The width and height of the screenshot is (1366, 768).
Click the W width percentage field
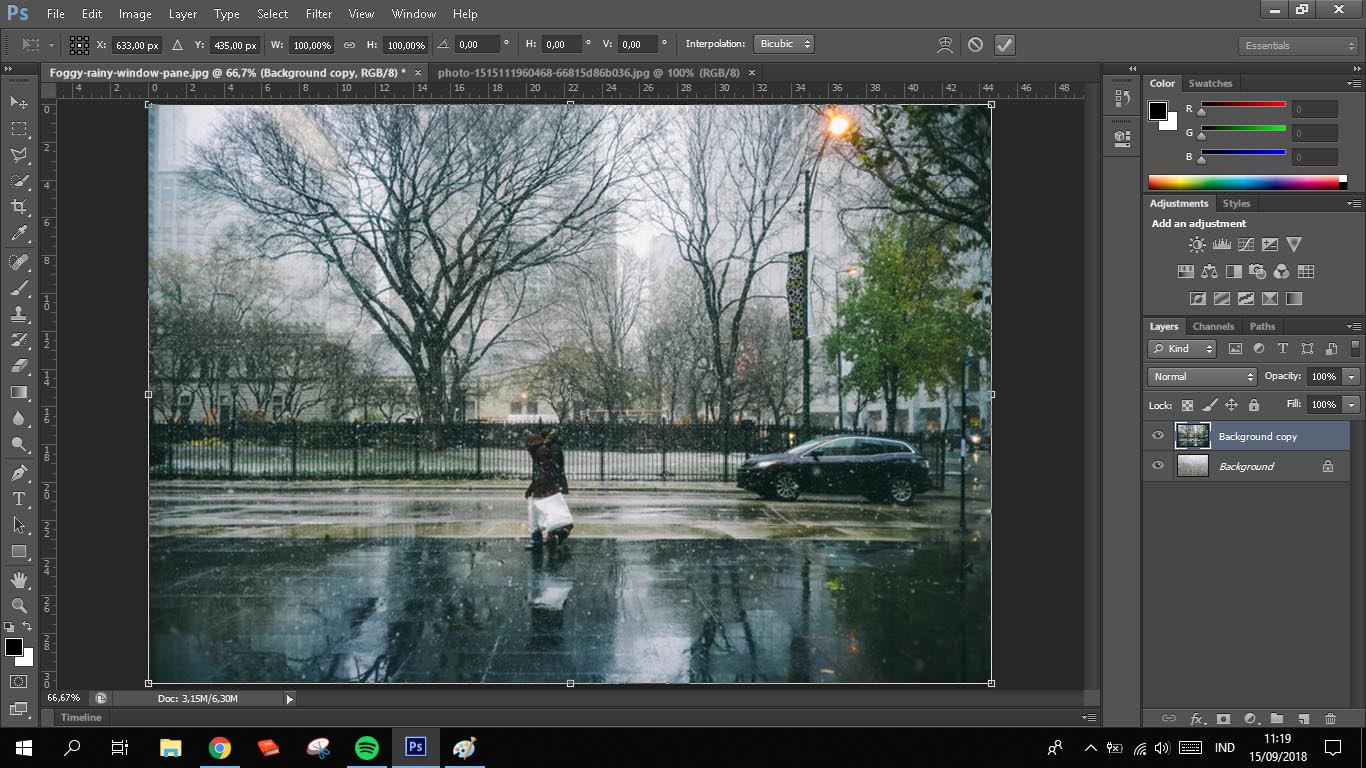312,45
